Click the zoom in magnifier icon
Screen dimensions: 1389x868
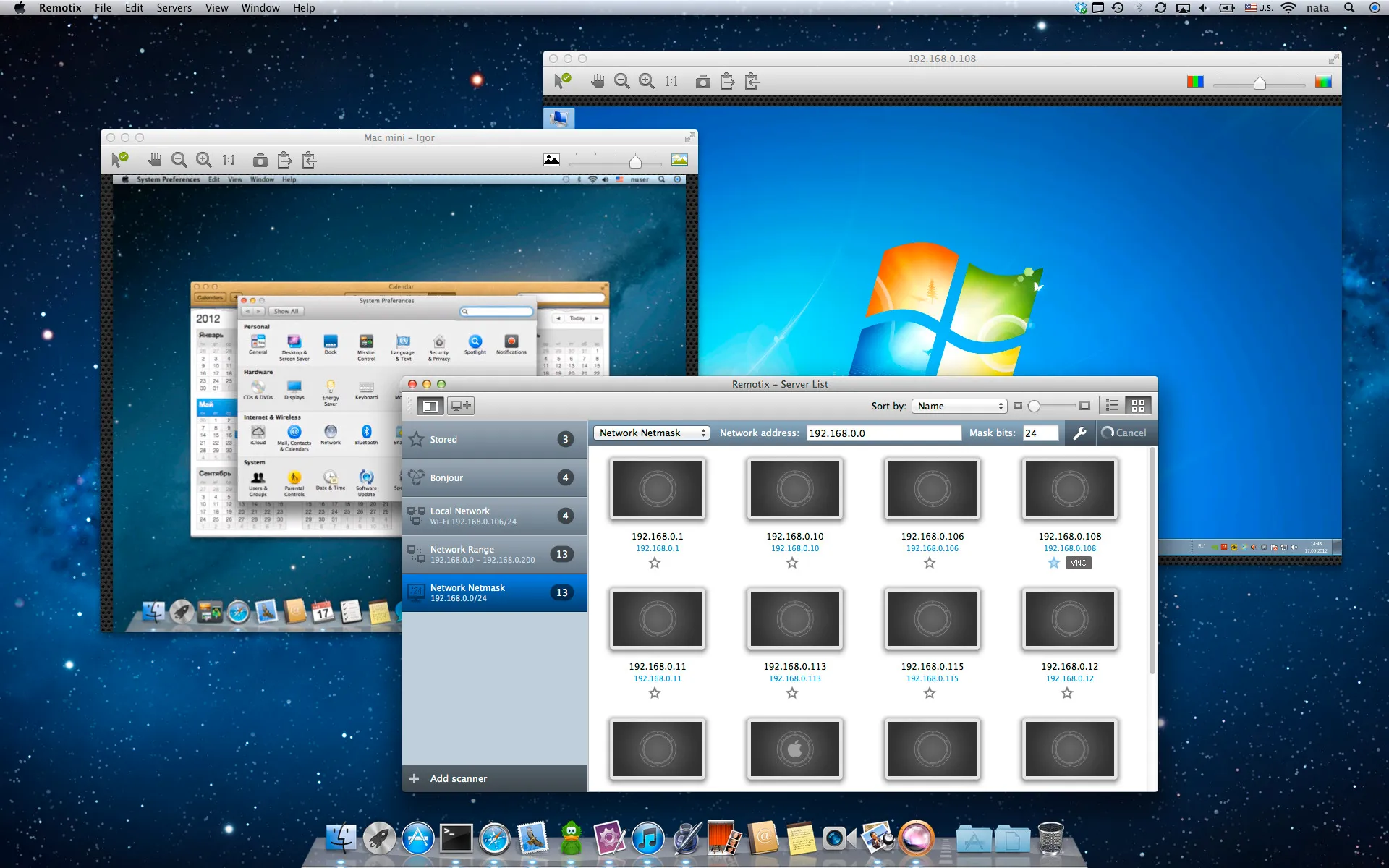(x=645, y=81)
